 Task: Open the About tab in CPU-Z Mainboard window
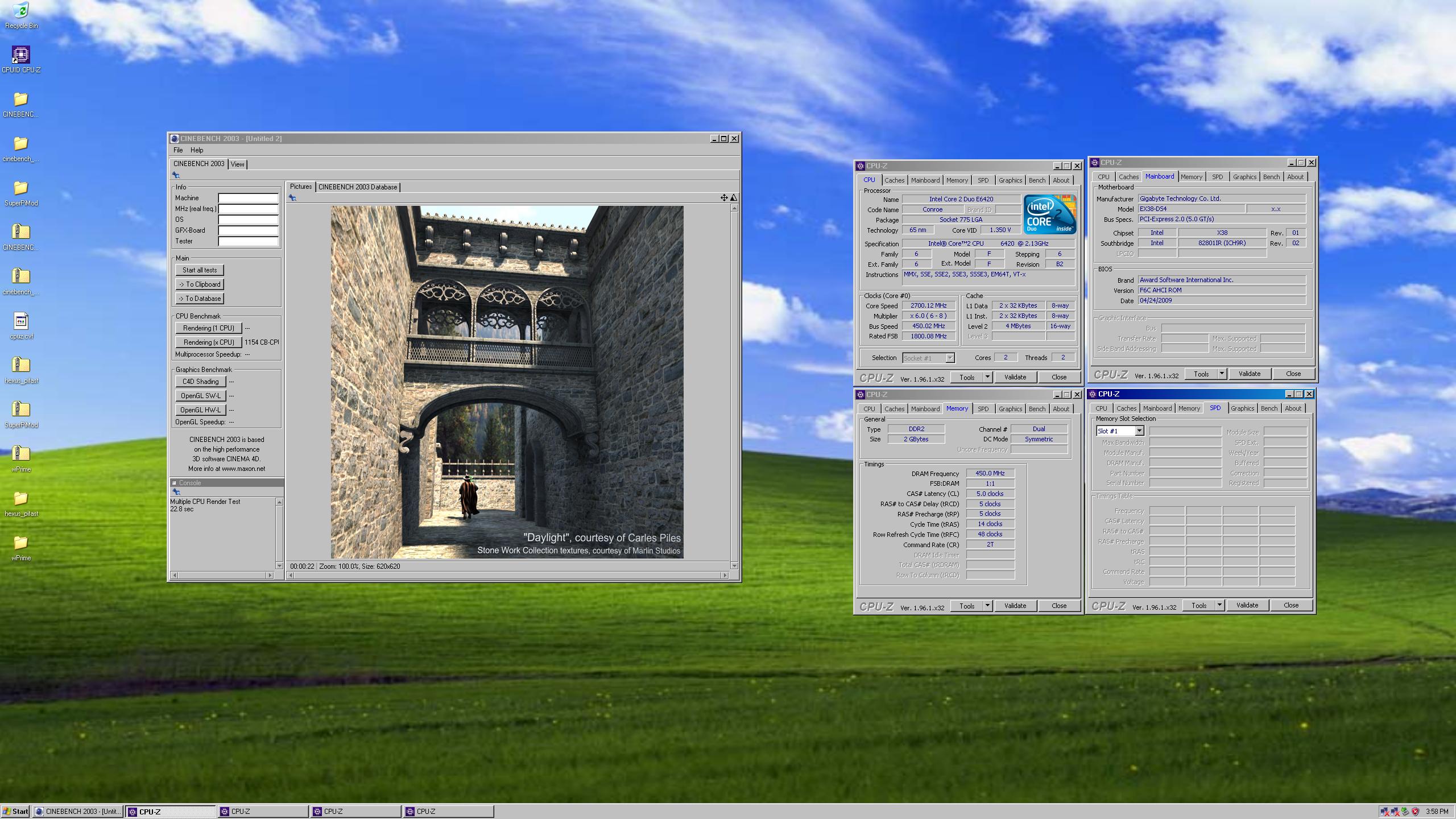(1295, 177)
